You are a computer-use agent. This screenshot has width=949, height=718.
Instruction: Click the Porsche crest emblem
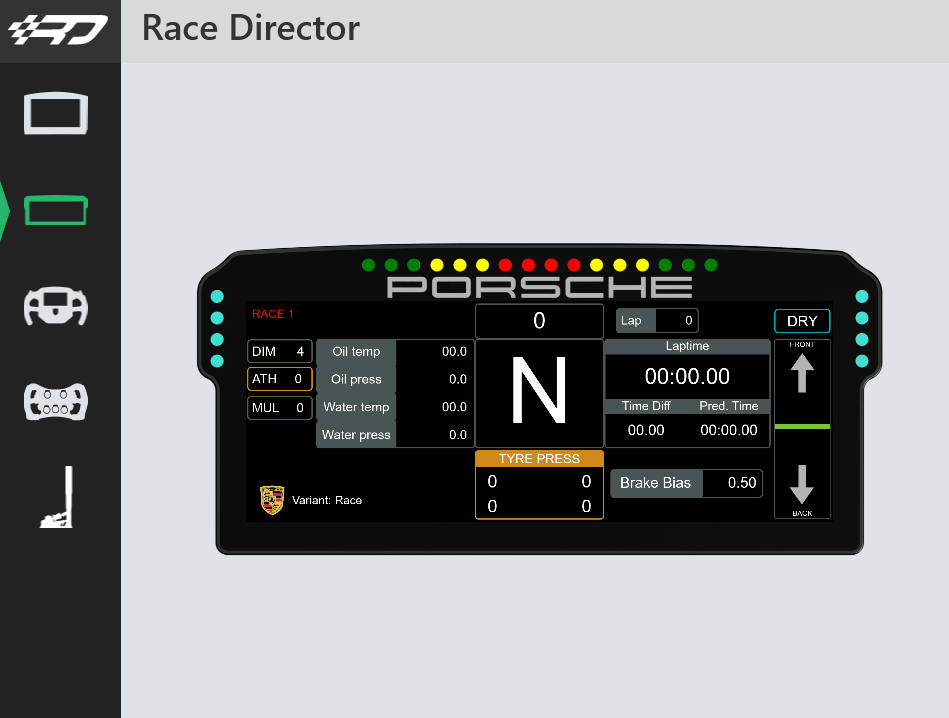(272, 500)
